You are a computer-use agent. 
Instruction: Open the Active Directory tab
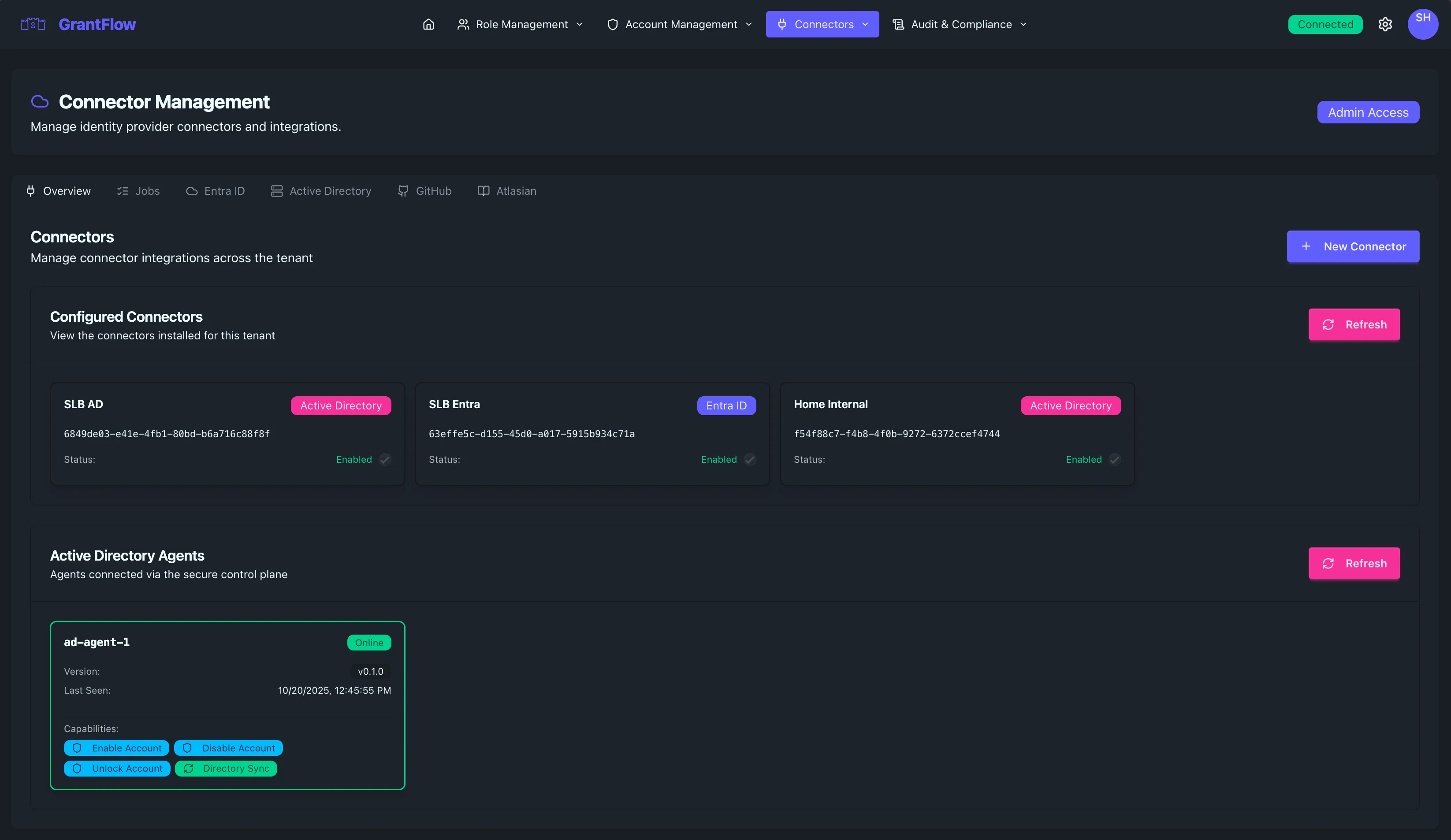point(321,190)
